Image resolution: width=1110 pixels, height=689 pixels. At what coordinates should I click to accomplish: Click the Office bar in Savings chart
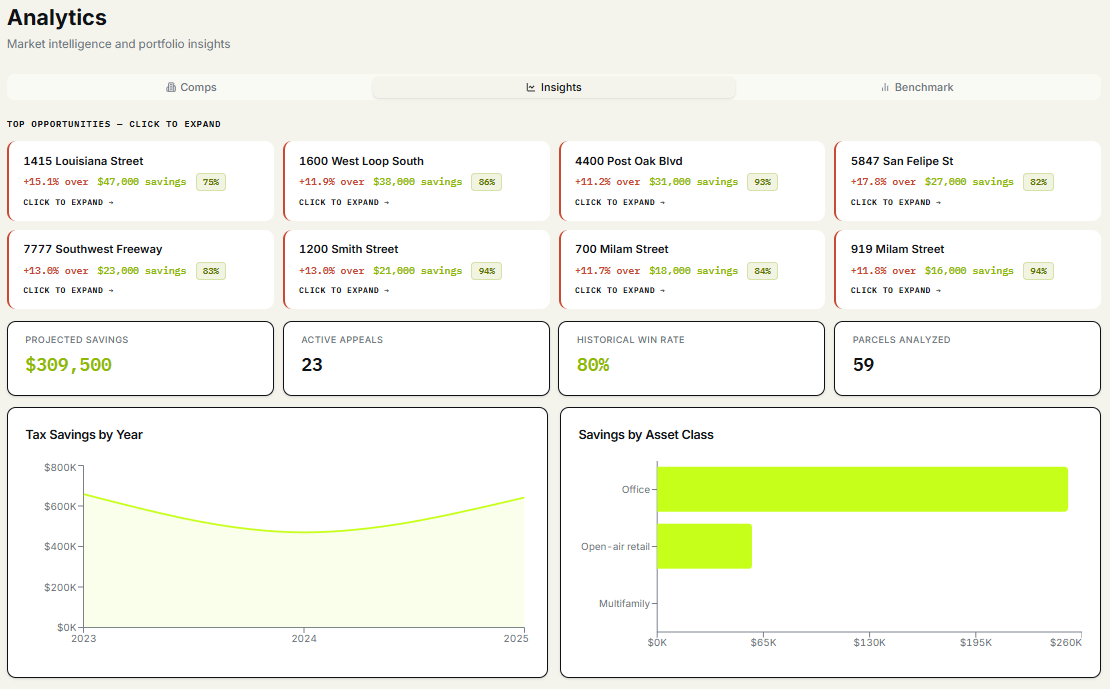click(862, 489)
